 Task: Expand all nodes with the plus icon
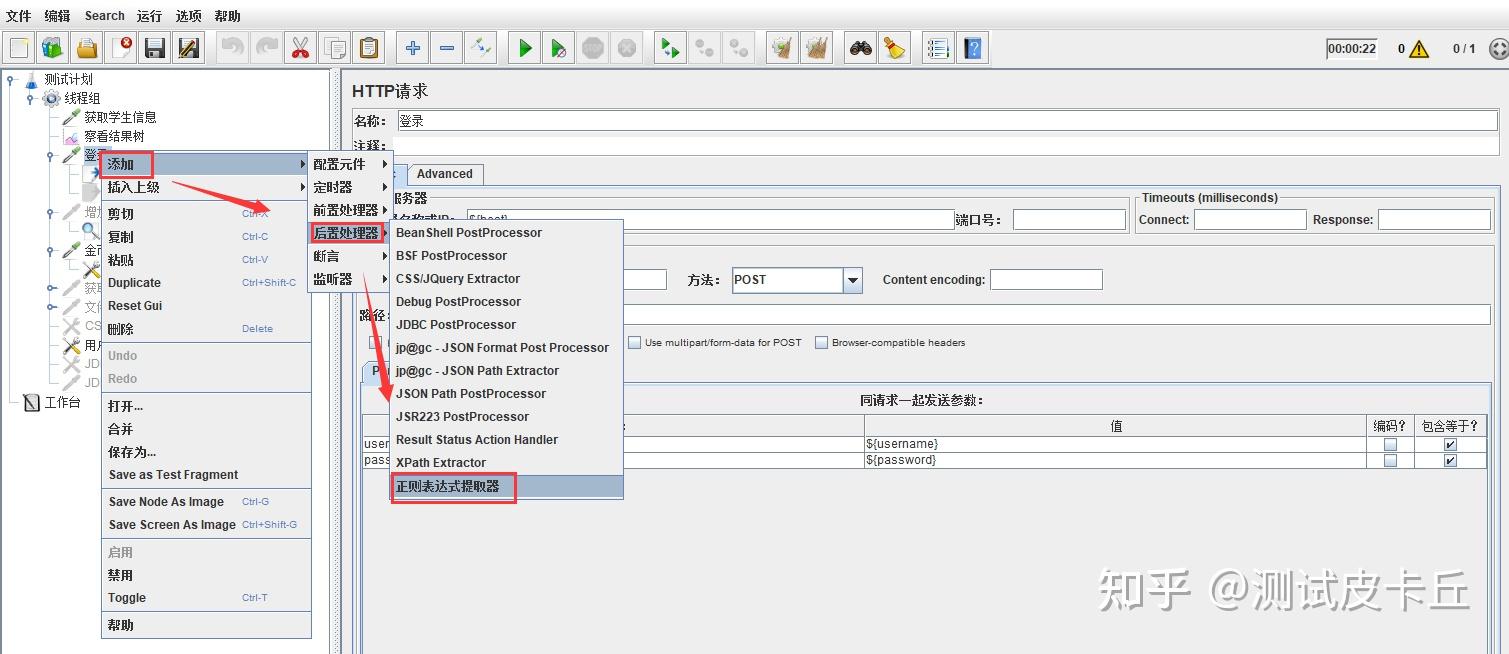coord(412,47)
